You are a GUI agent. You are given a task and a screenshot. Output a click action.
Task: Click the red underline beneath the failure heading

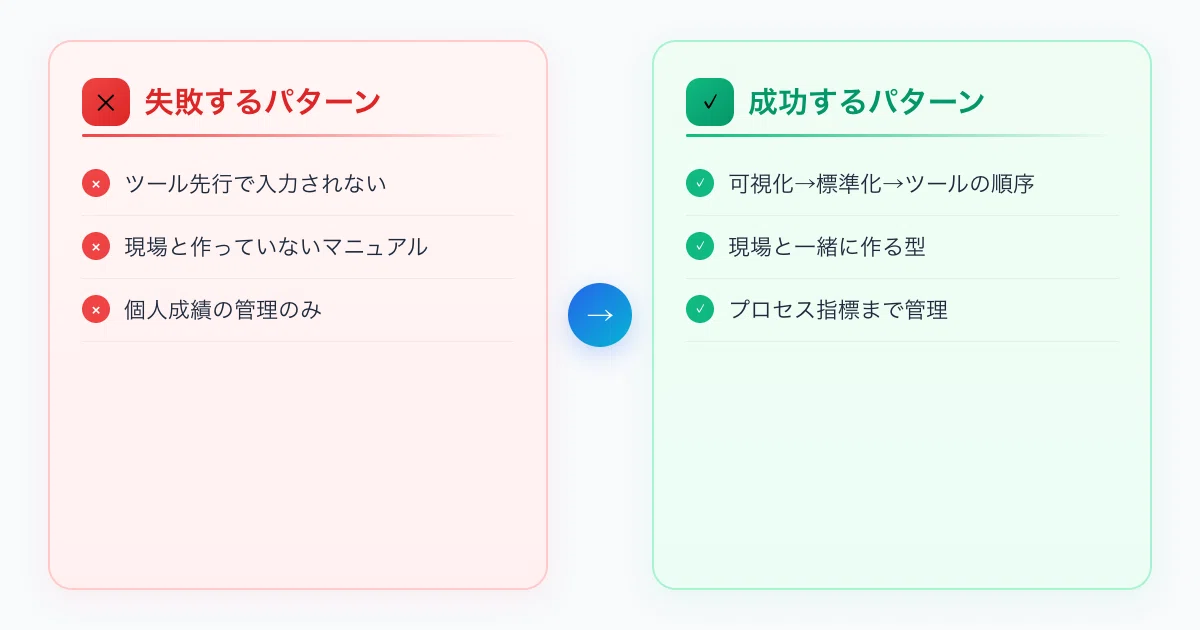tap(298, 135)
